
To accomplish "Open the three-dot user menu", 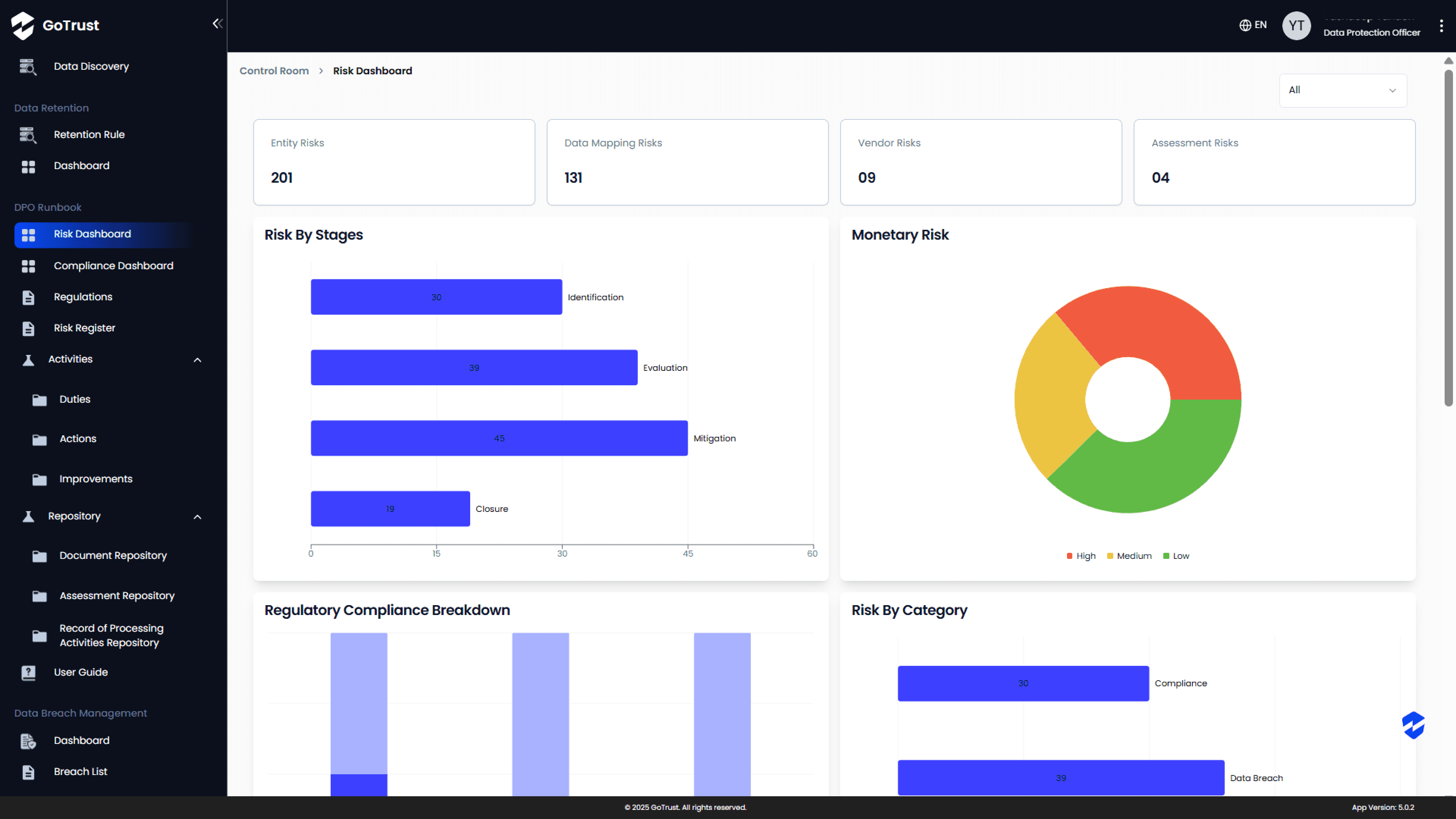I will [x=1441, y=25].
